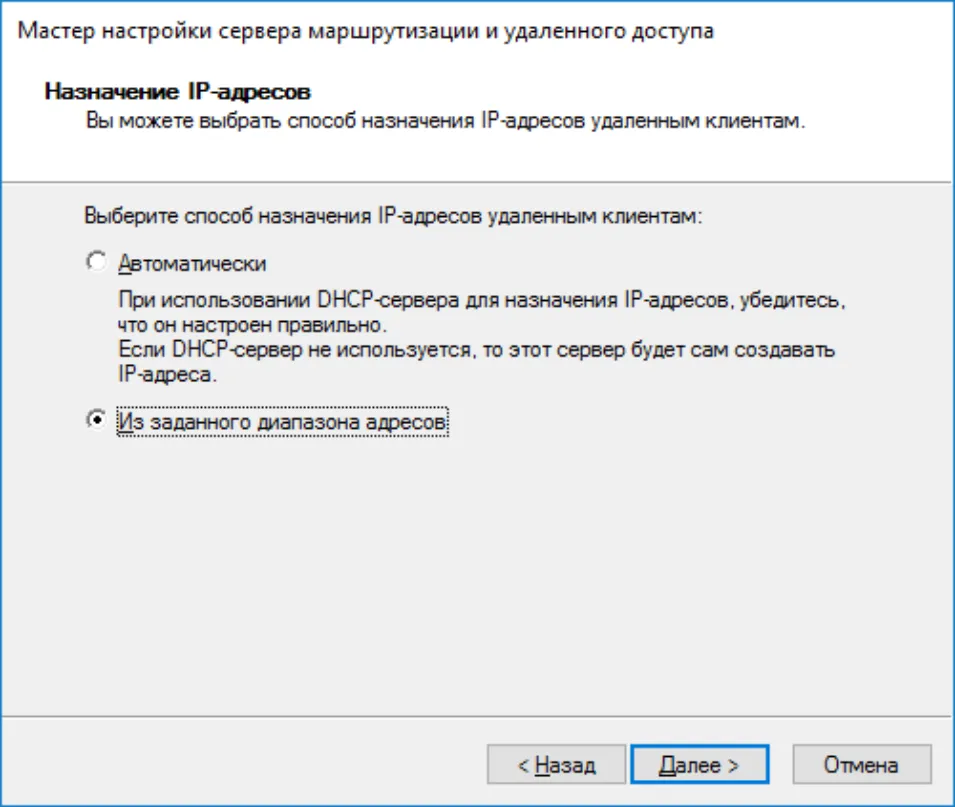The height and width of the screenshot is (807, 955).
Task: Click the empty gray area left of Назад button
Action: (244, 764)
